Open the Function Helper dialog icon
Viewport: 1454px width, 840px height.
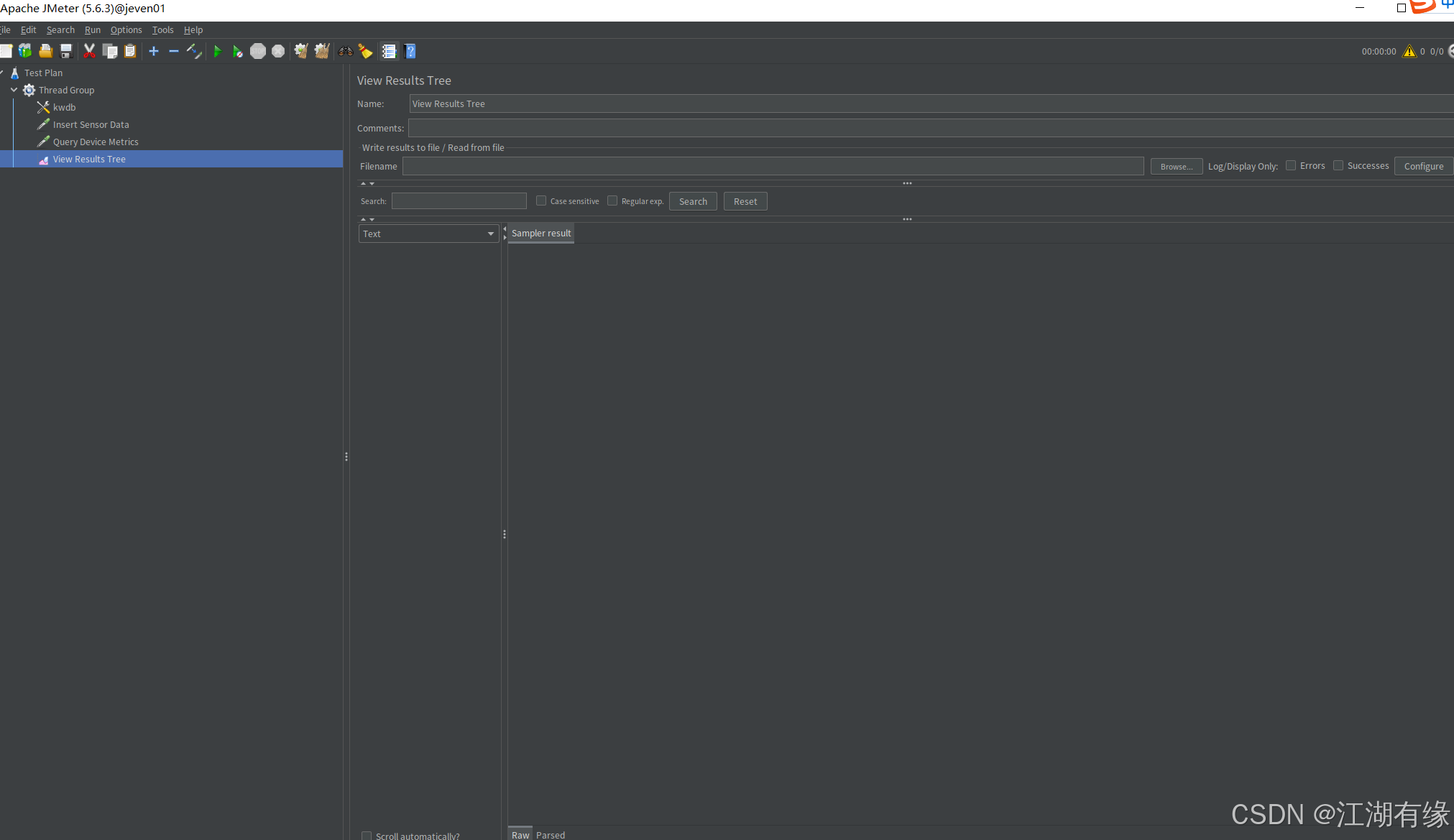[x=389, y=51]
